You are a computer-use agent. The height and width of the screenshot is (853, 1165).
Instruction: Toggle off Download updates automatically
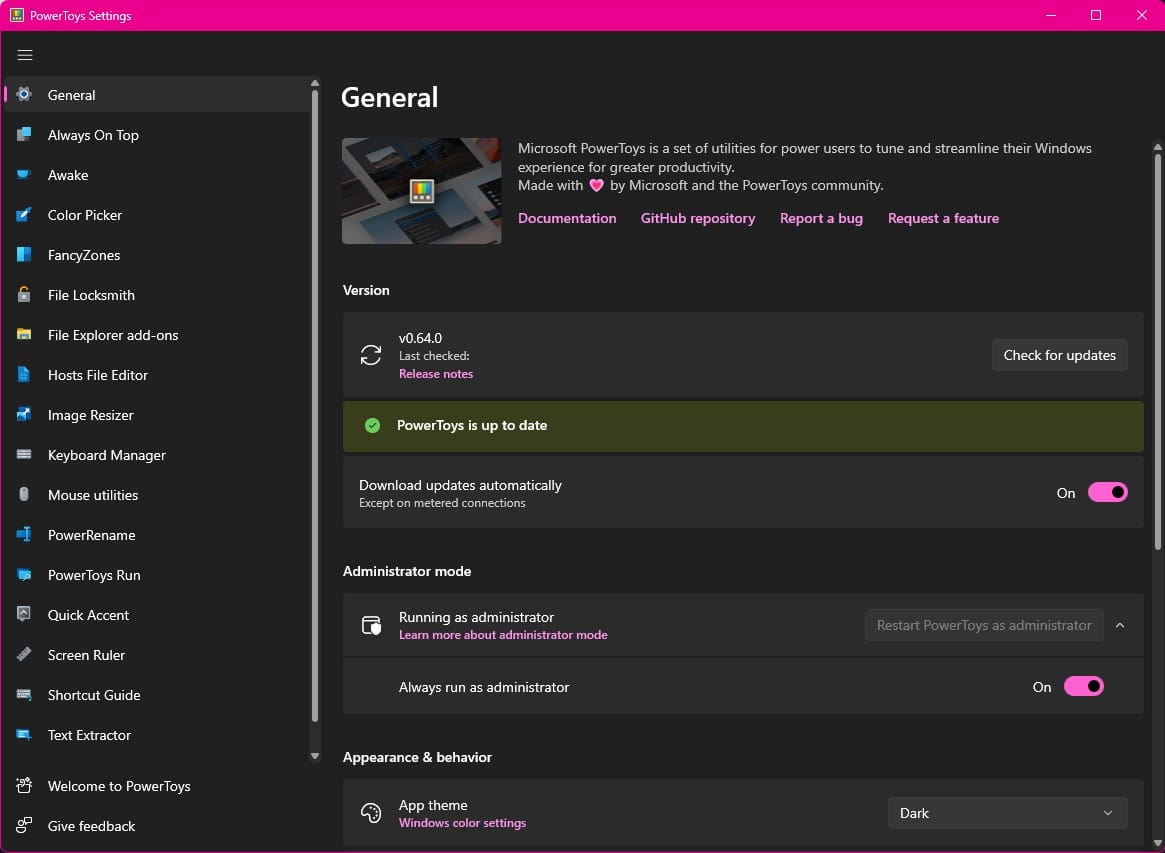click(1106, 492)
